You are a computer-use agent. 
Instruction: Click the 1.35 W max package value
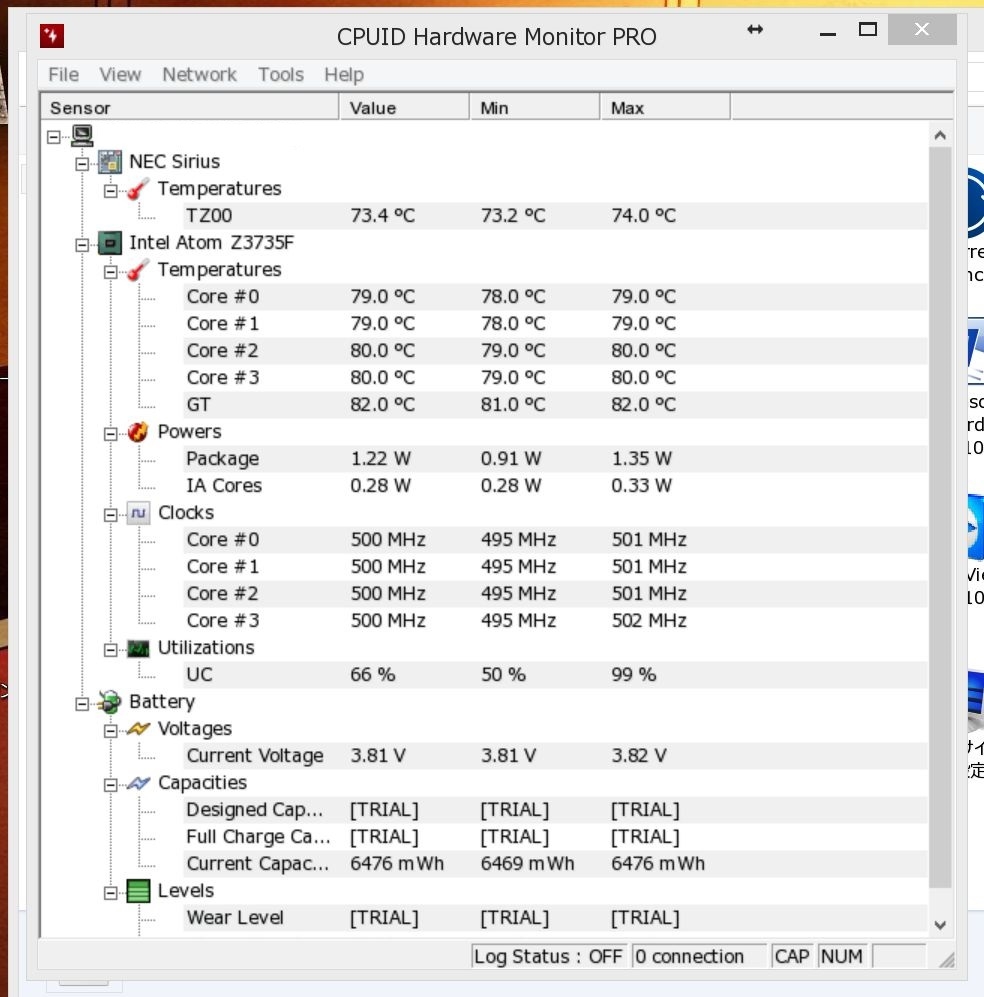[x=641, y=459]
